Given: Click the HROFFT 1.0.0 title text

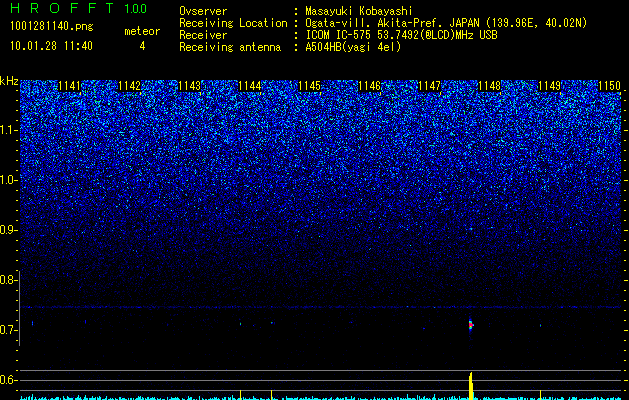Looking at the screenshot, I should pyautogui.click(x=79, y=8).
